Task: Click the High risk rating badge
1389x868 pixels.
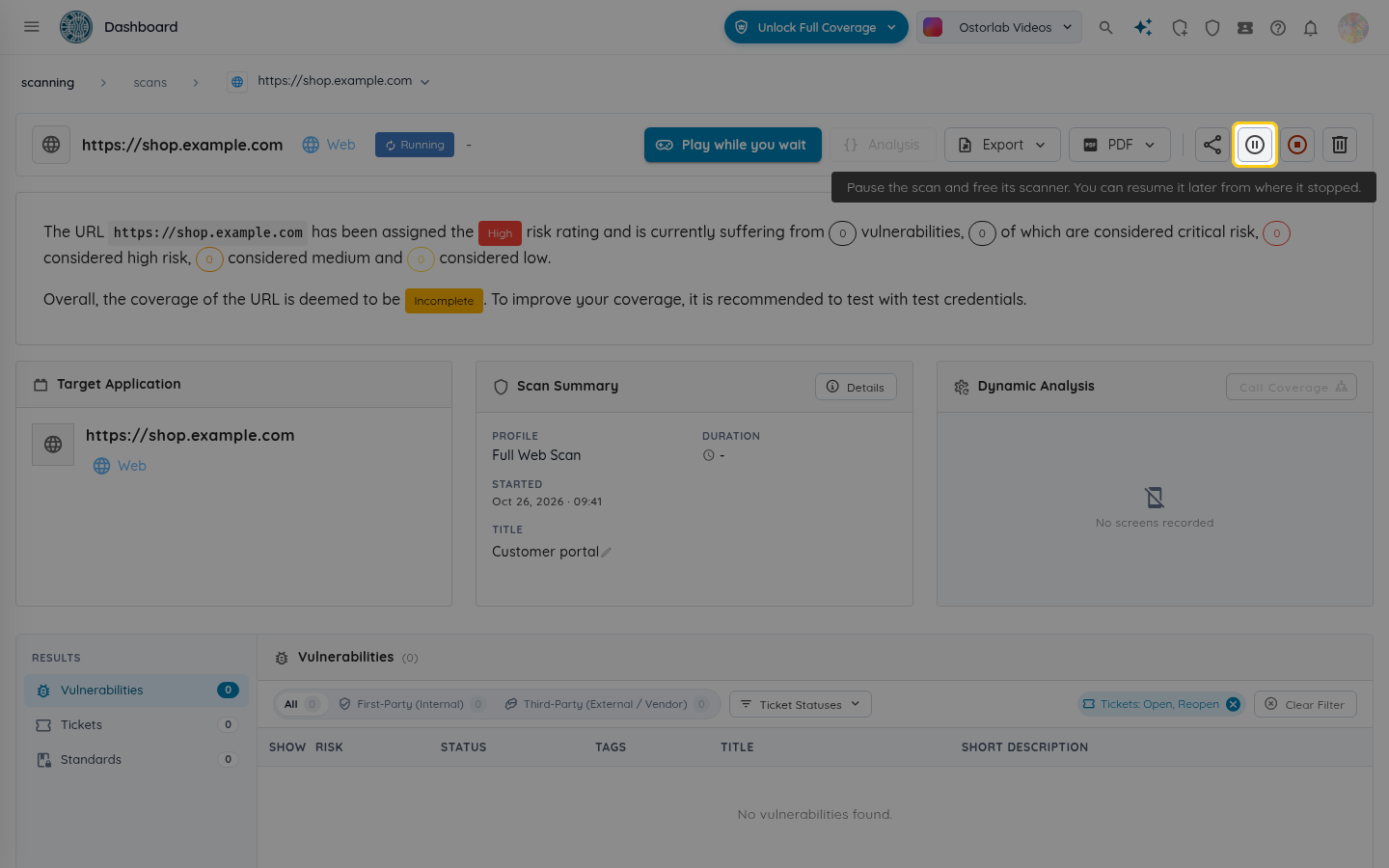Action: [500, 233]
